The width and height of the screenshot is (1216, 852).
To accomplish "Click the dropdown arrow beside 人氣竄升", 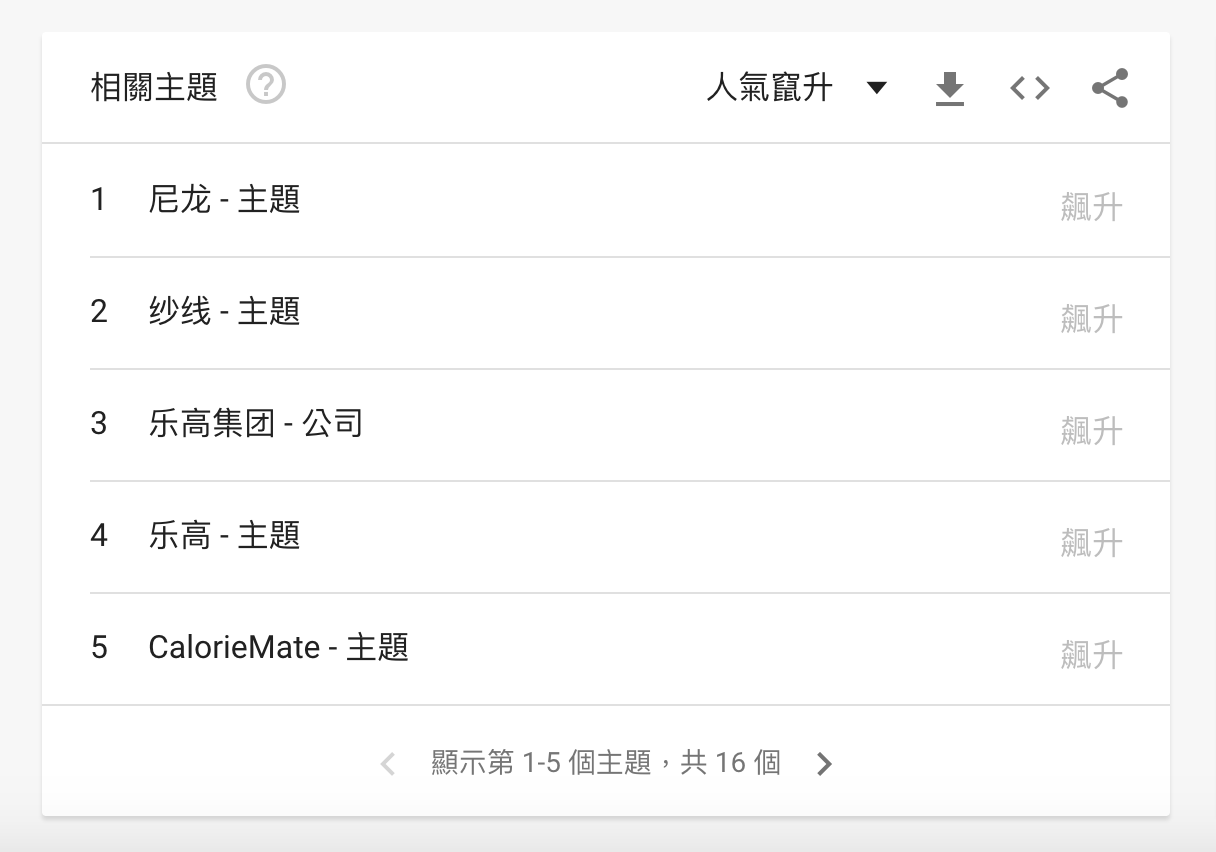I will 877,88.
